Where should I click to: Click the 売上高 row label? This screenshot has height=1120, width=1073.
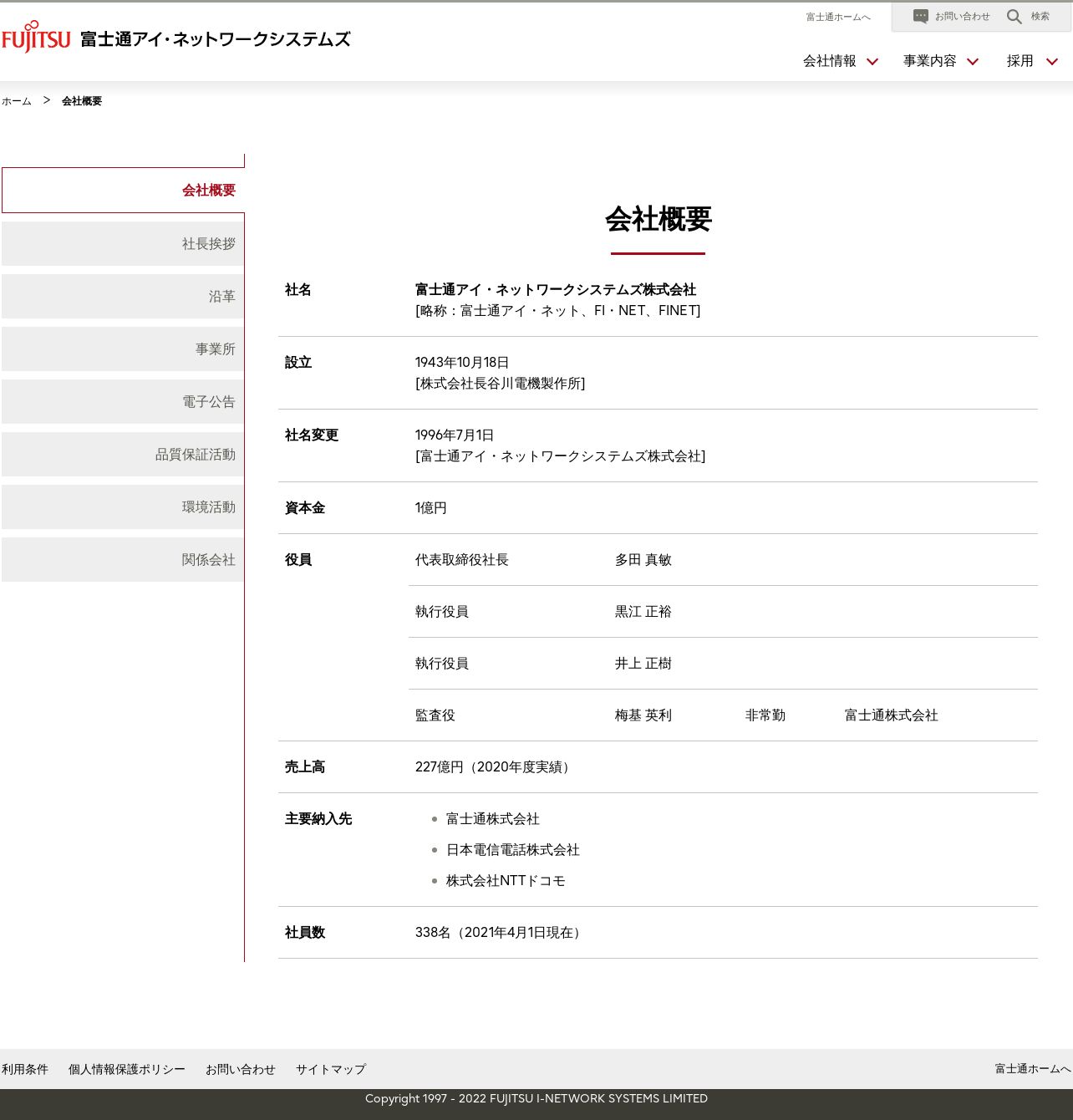pyautogui.click(x=305, y=767)
